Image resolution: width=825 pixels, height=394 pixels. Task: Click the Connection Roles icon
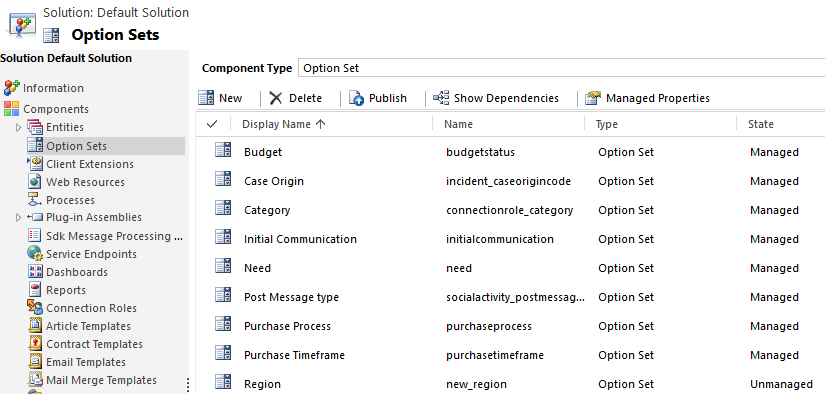click(x=35, y=307)
